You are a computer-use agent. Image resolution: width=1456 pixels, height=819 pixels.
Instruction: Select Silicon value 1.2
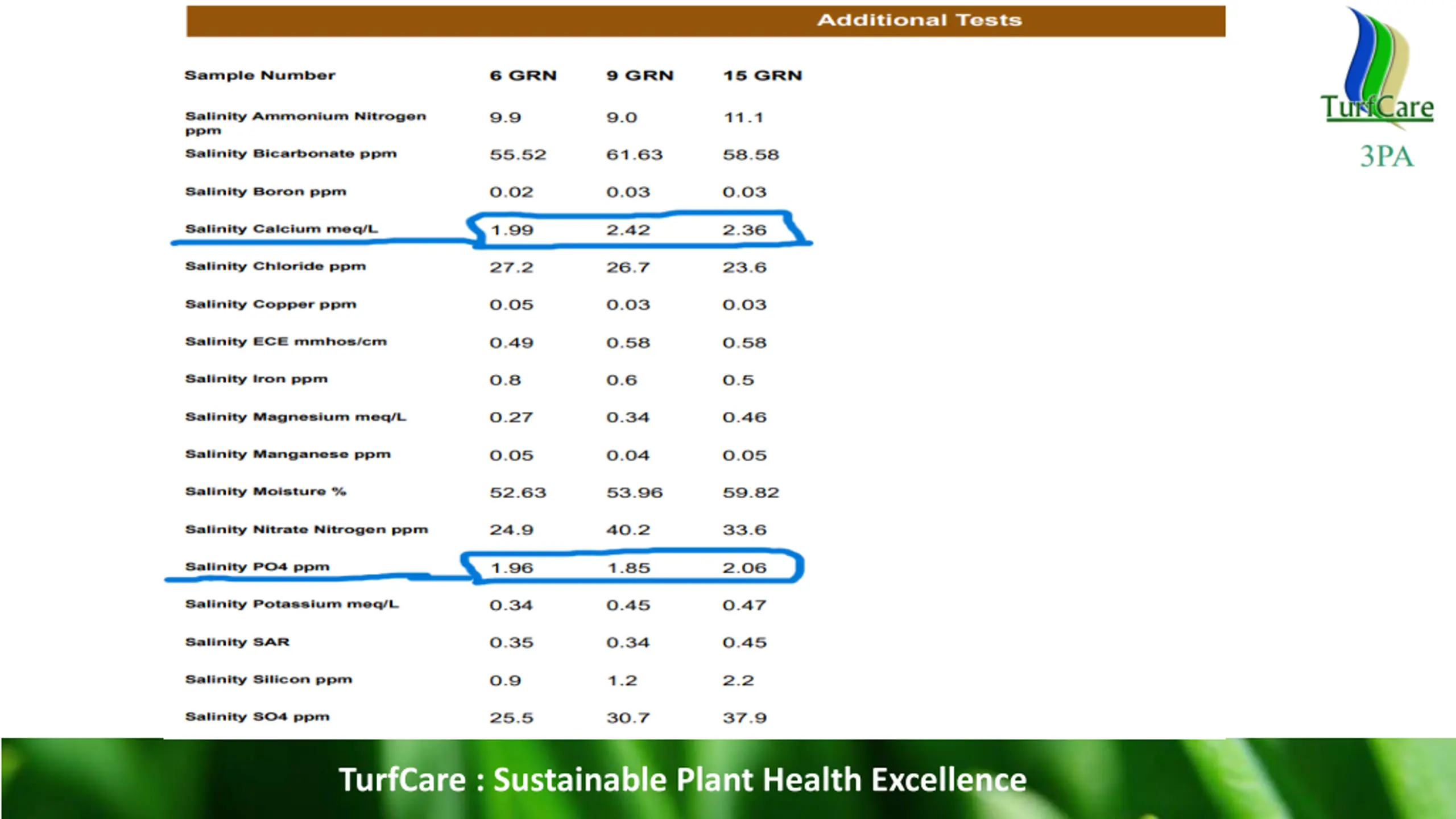point(622,681)
